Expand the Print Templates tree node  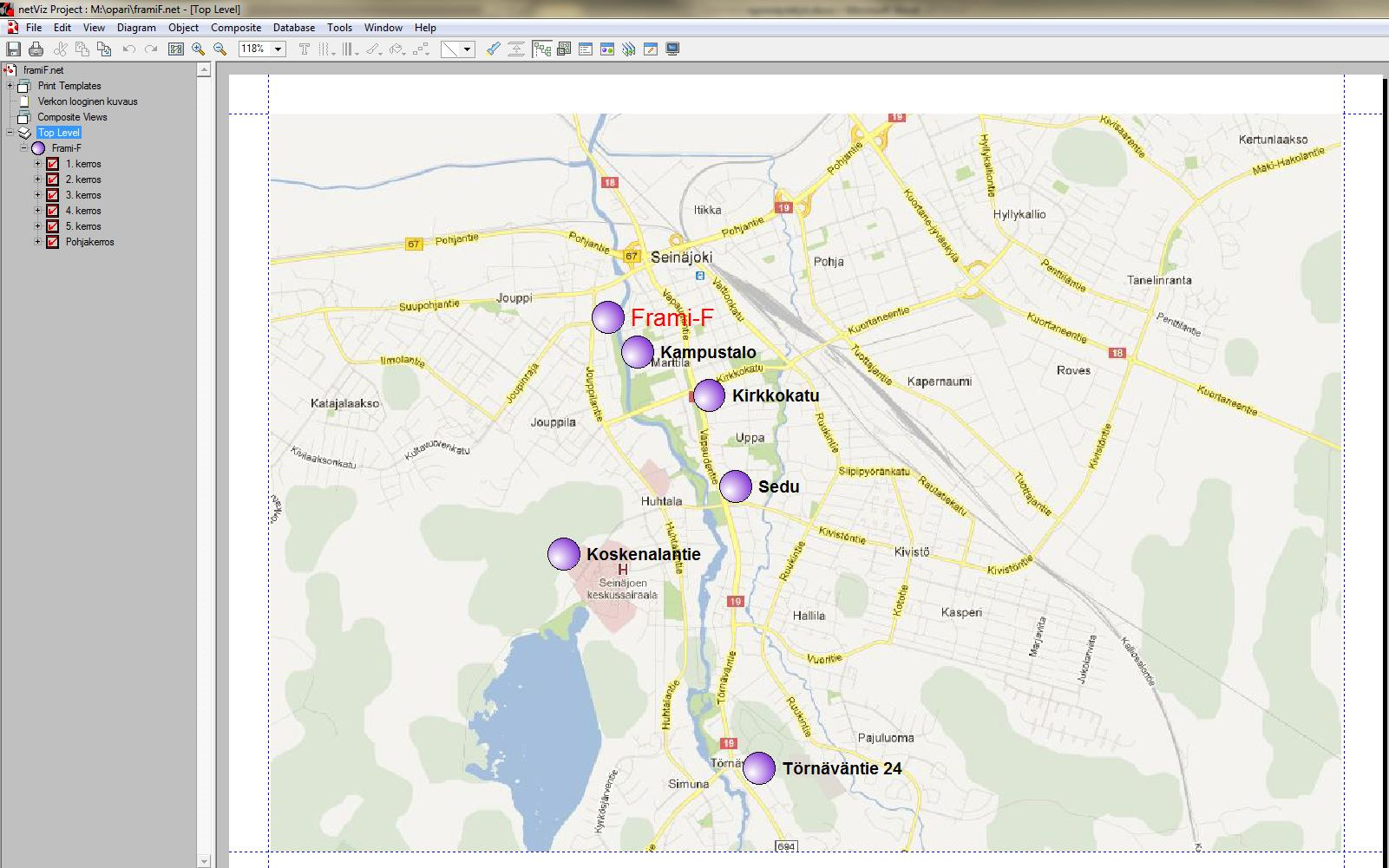point(10,86)
